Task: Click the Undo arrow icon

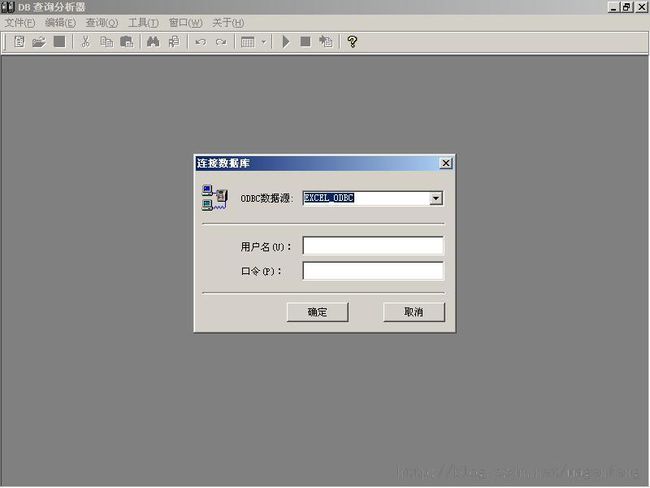Action: pos(201,42)
